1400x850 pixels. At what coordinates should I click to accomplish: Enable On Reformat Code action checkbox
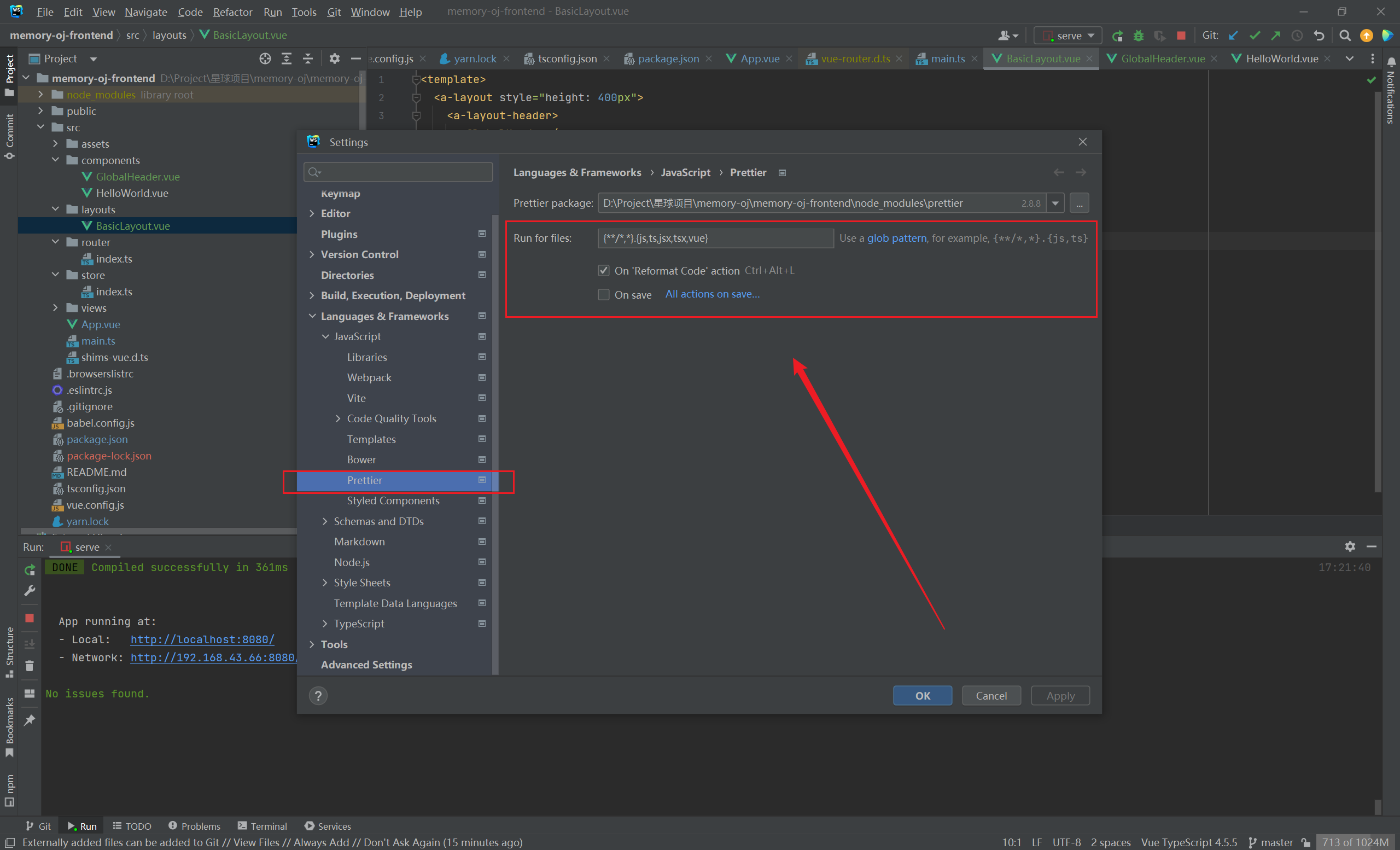click(604, 270)
